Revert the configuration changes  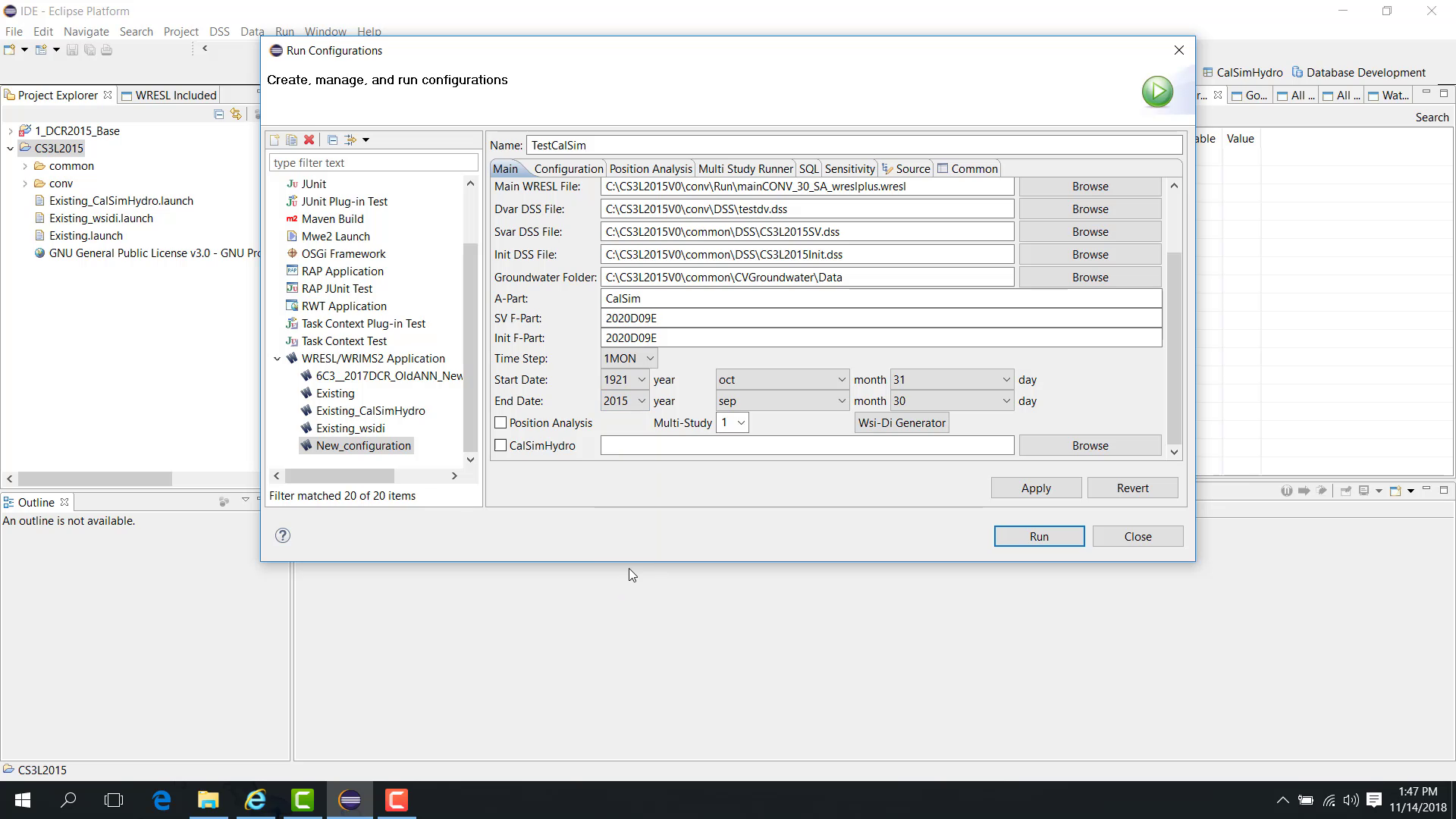coord(1132,488)
